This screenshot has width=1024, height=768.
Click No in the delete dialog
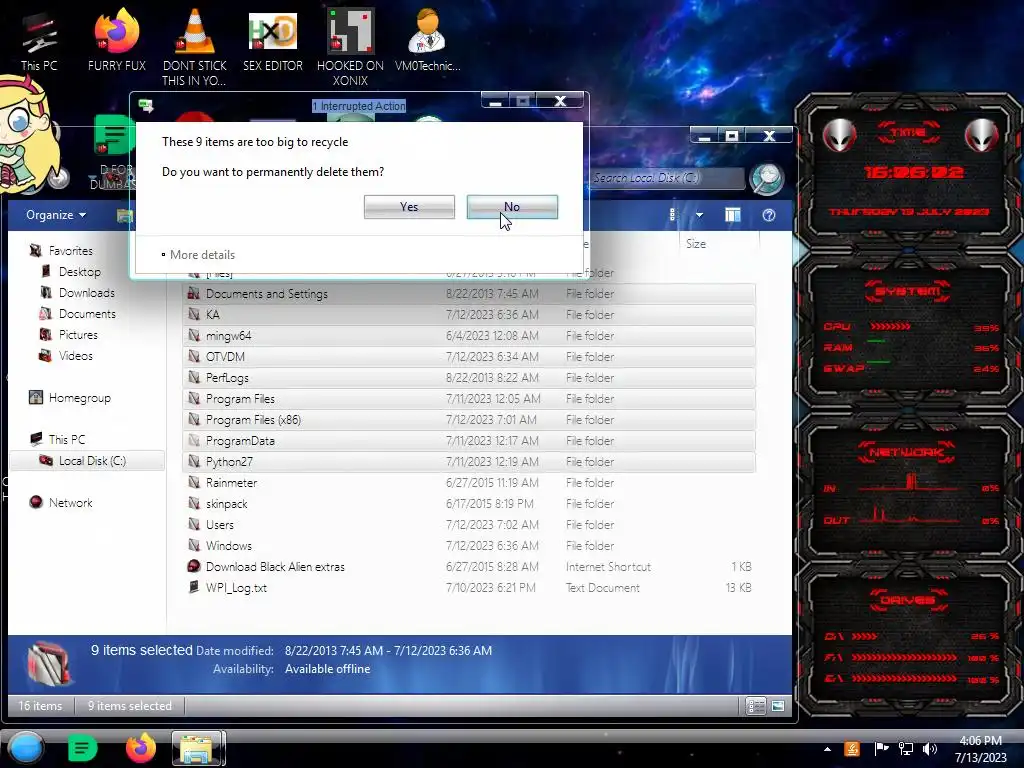click(x=512, y=207)
